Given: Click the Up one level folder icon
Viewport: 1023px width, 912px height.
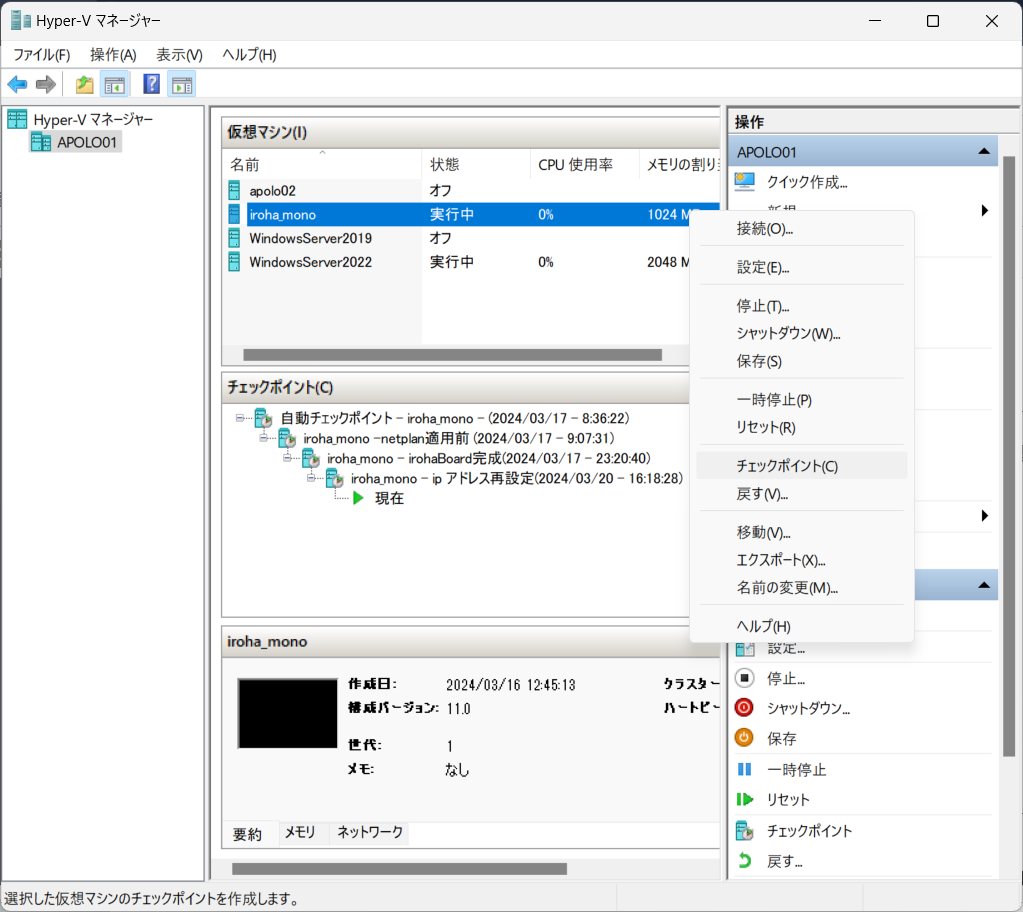Looking at the screenshot, I should [84, 84].
